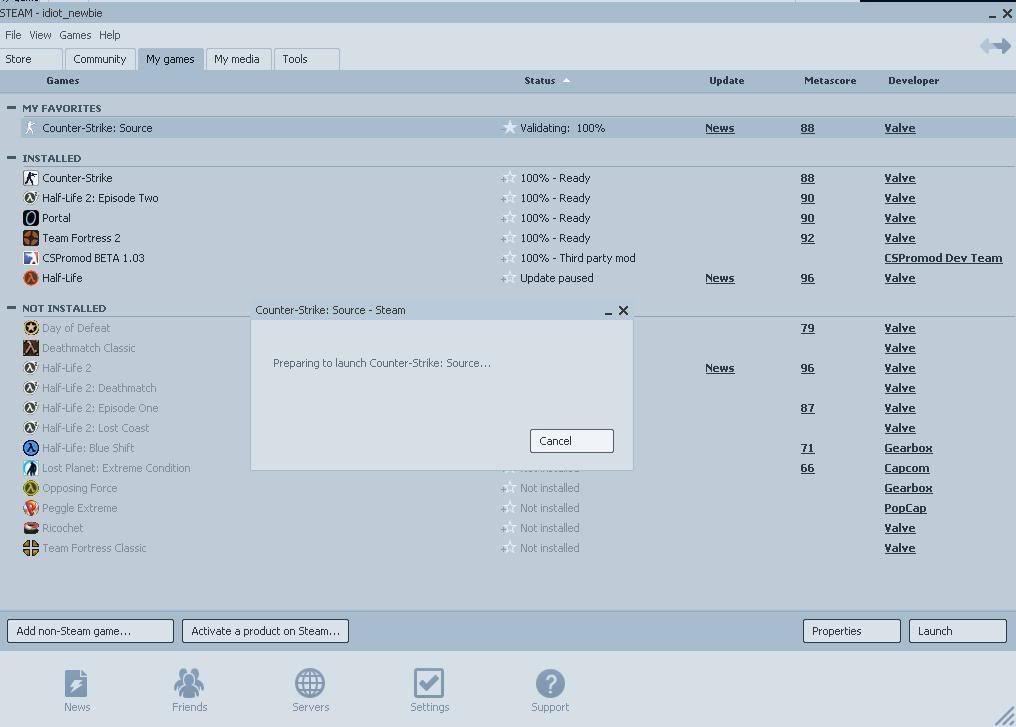
Task: Click the Opposing Force icon
Action: point(30,488)
